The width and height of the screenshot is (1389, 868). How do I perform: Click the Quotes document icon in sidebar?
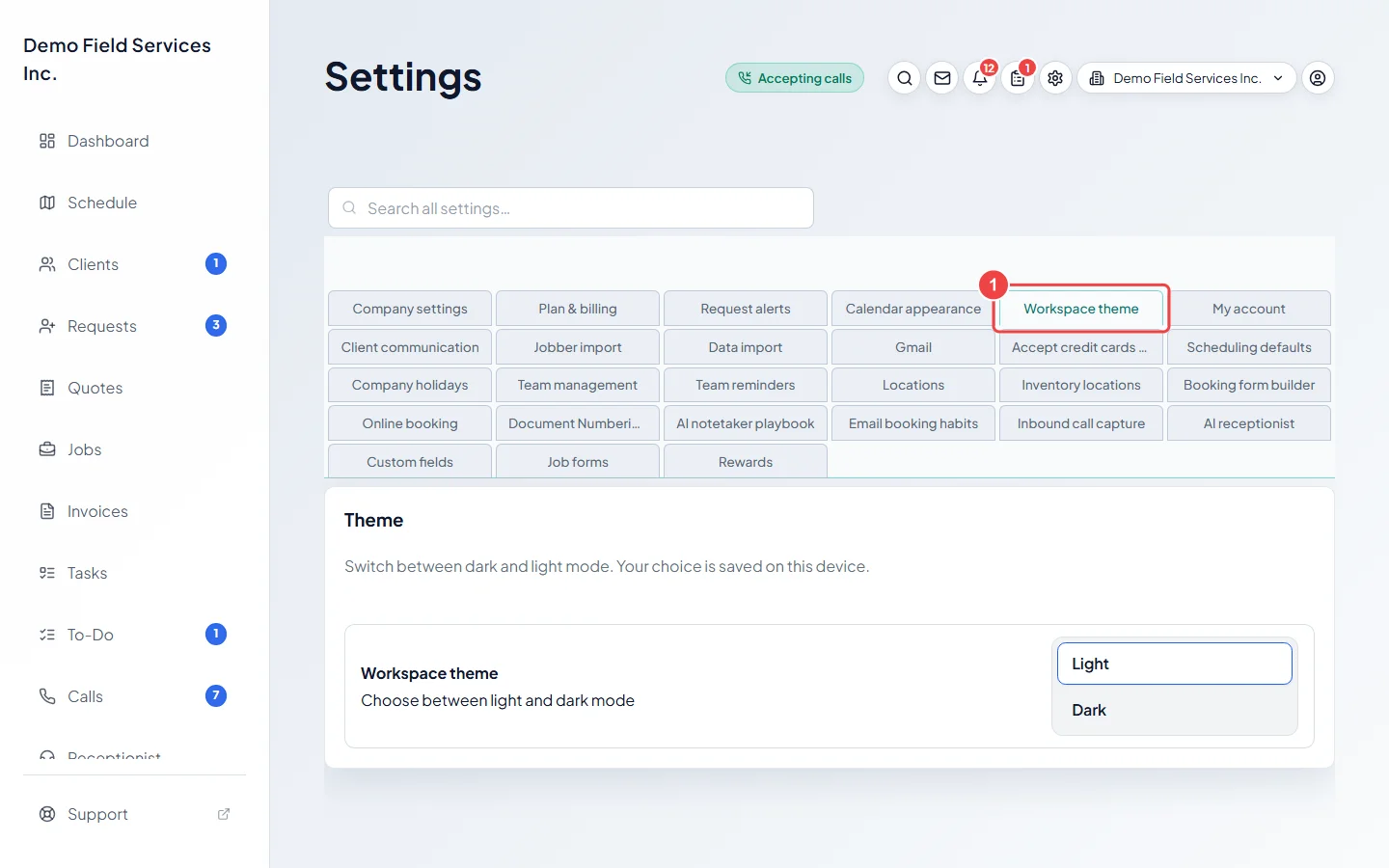point(47,388)
